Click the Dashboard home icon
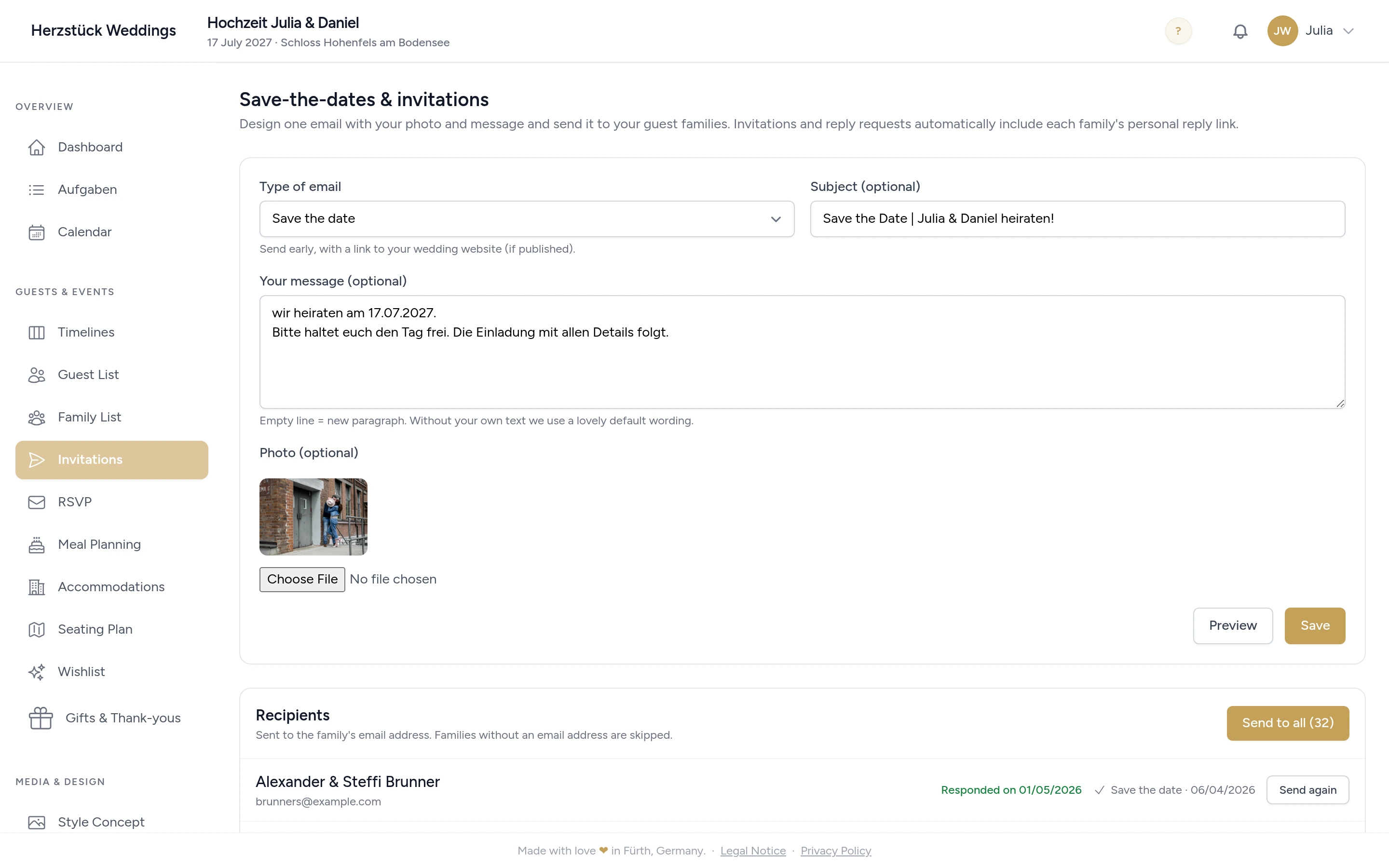The image size is (1389, 868). [x=37, y=148]
